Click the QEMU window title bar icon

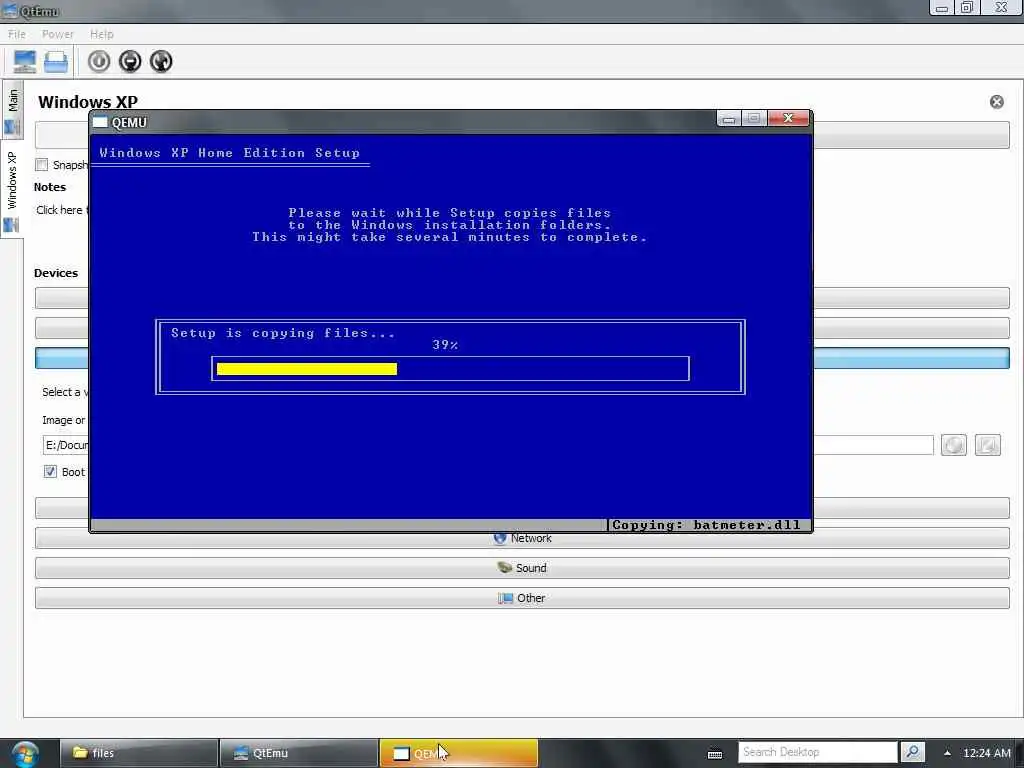100,122
